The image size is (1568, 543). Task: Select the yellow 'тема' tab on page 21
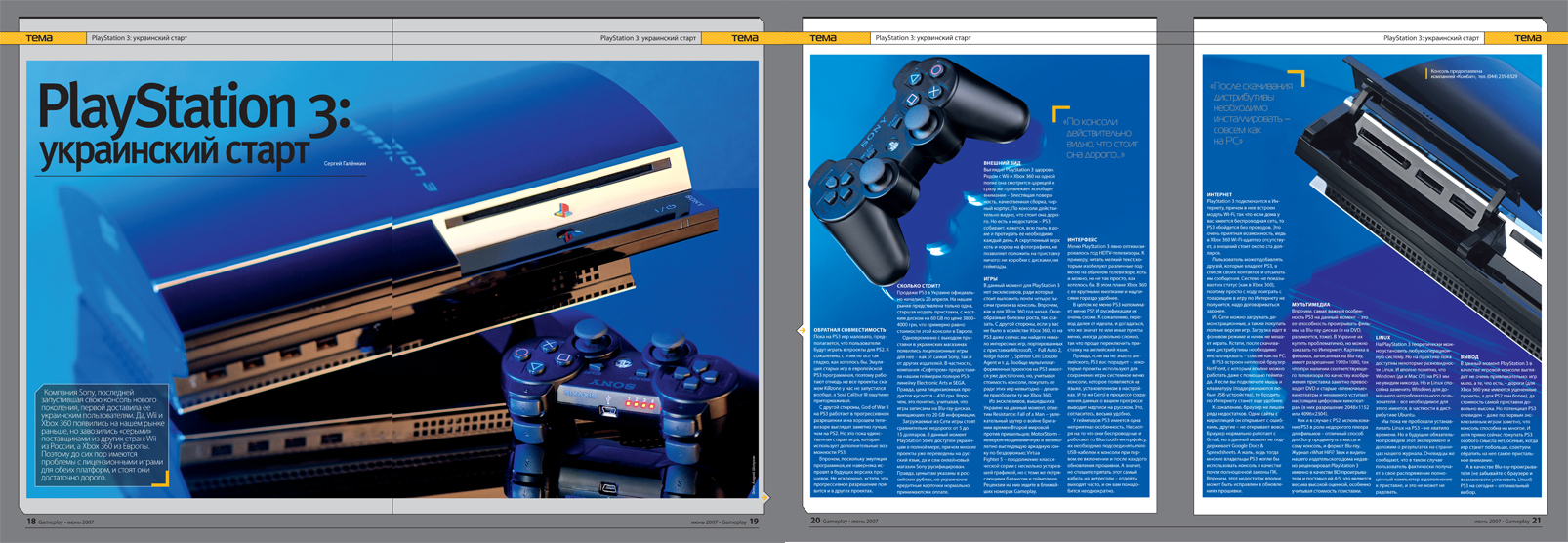click(1527, 38)
